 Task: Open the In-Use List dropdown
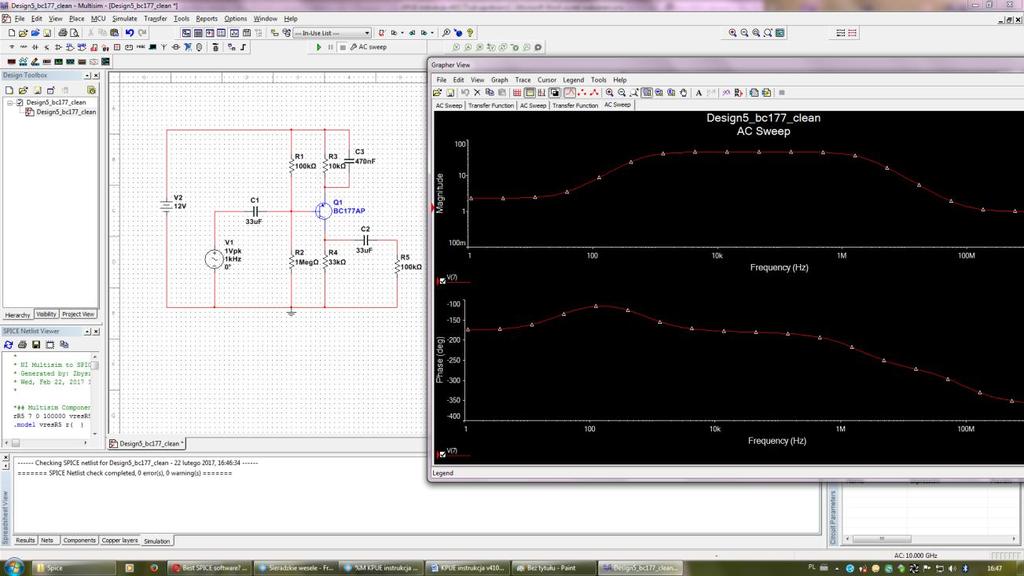point(332,33)
